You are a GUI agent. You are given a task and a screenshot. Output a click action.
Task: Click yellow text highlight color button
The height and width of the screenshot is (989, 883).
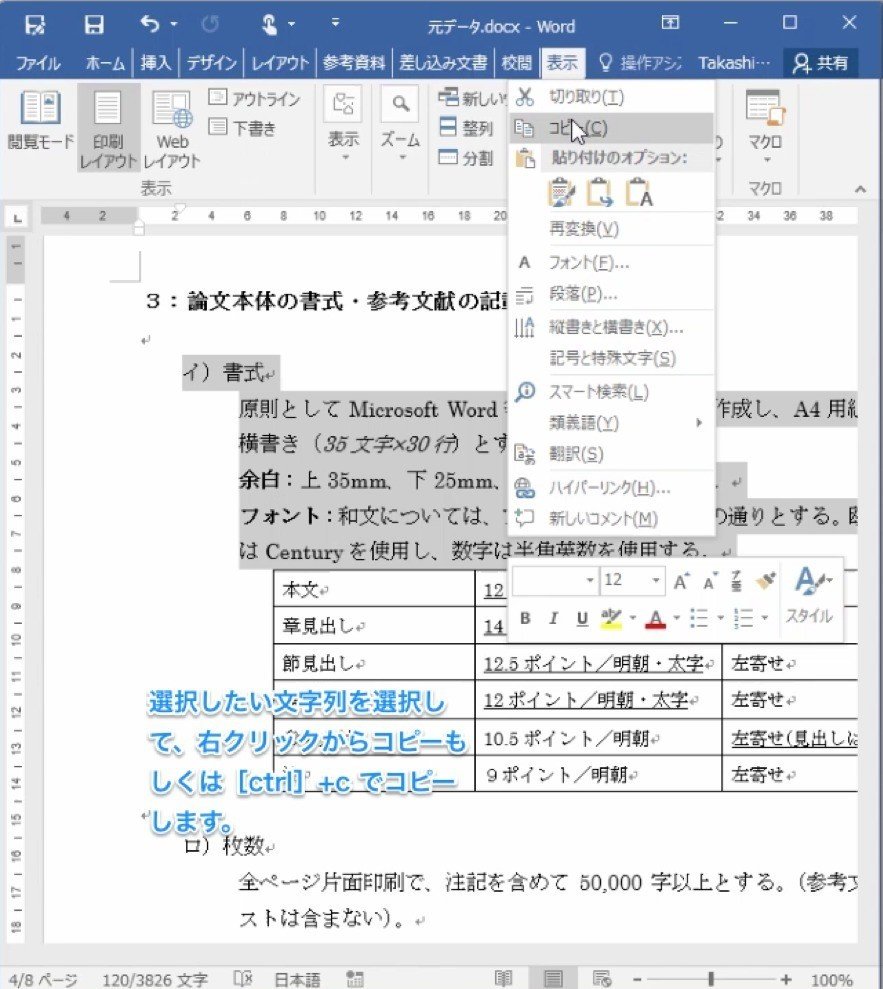coord(611,618)
